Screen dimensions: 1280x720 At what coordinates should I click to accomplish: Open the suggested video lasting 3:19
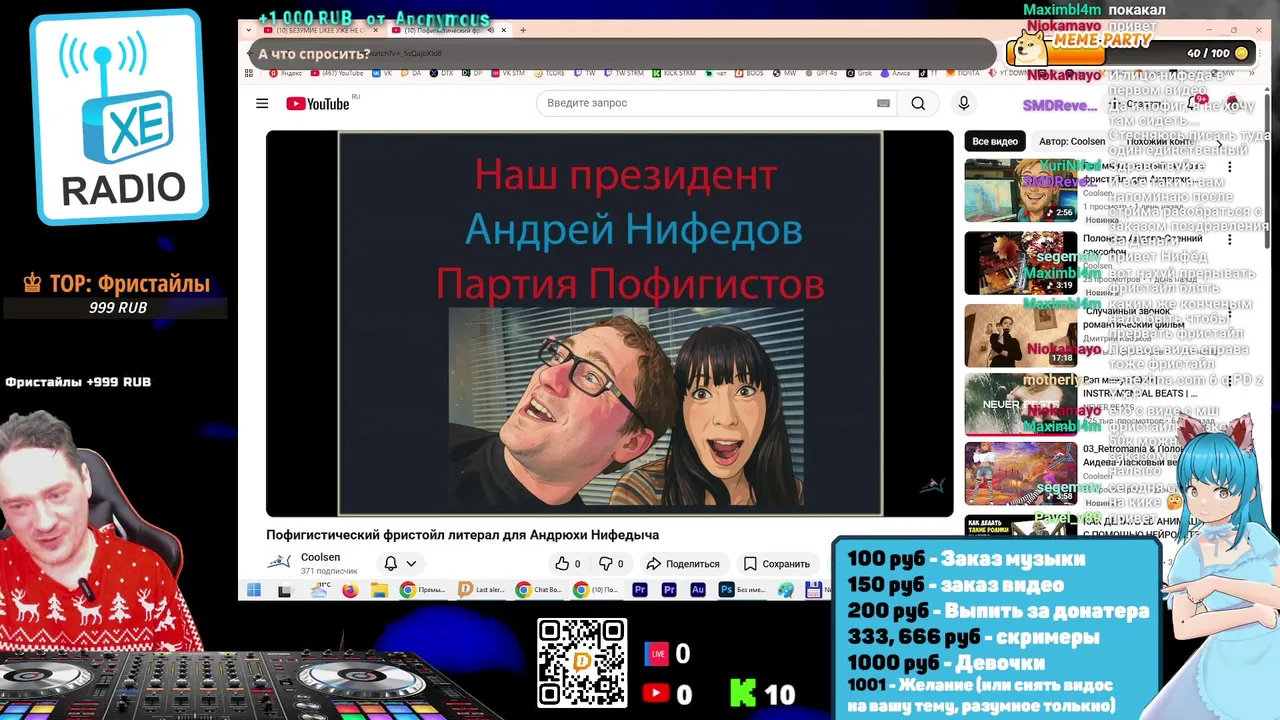coord(1020,262)
